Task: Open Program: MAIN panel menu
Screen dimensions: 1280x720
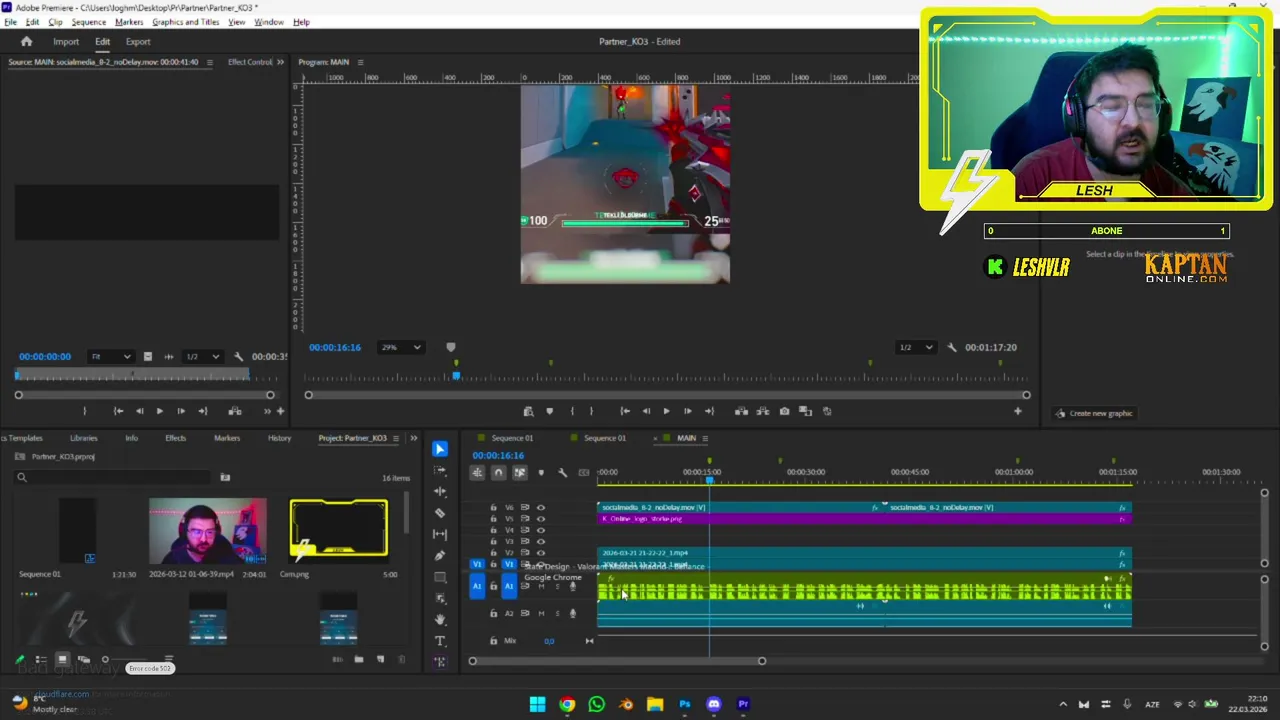Action: 360,62
